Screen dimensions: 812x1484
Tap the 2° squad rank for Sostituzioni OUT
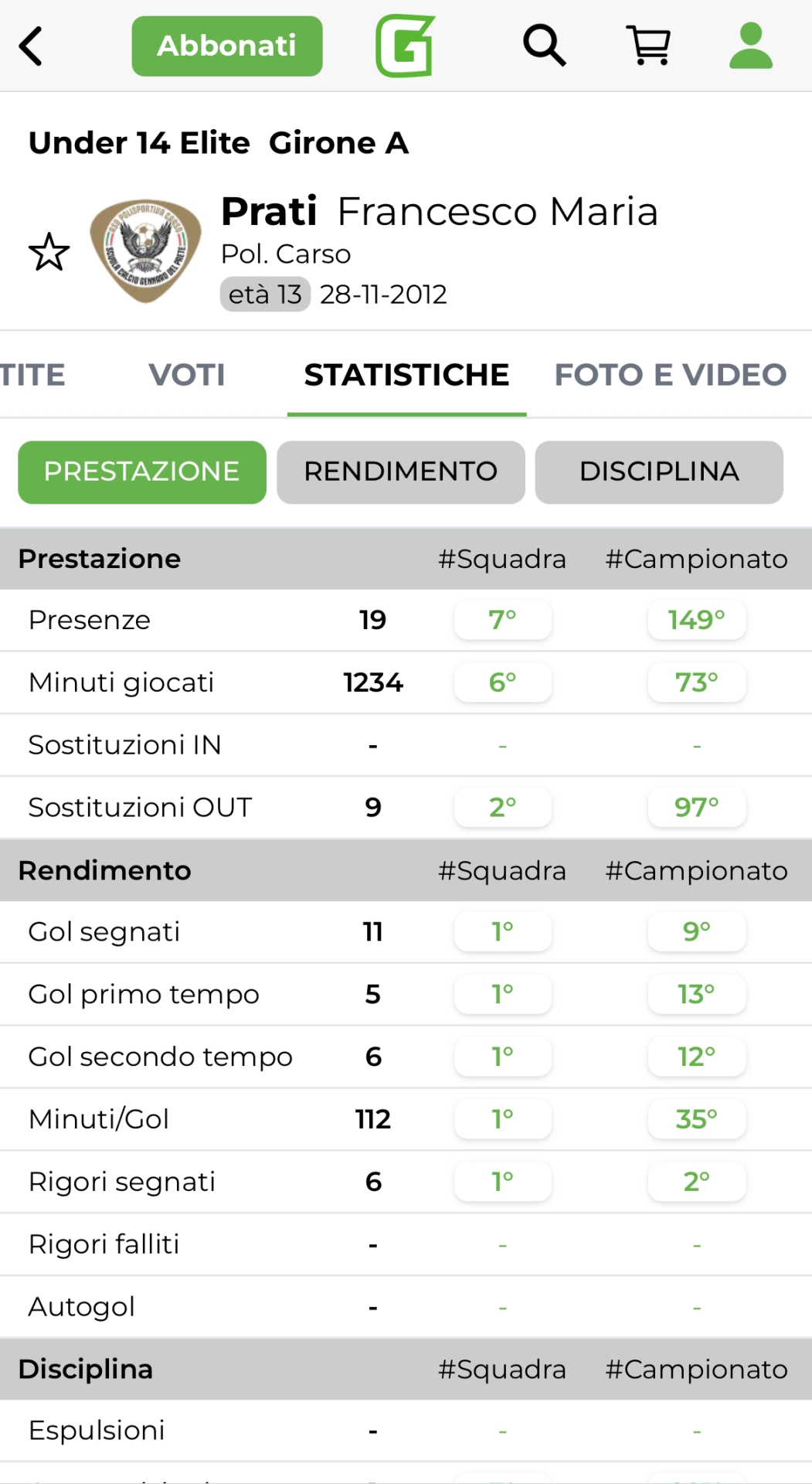pos(503,808)
